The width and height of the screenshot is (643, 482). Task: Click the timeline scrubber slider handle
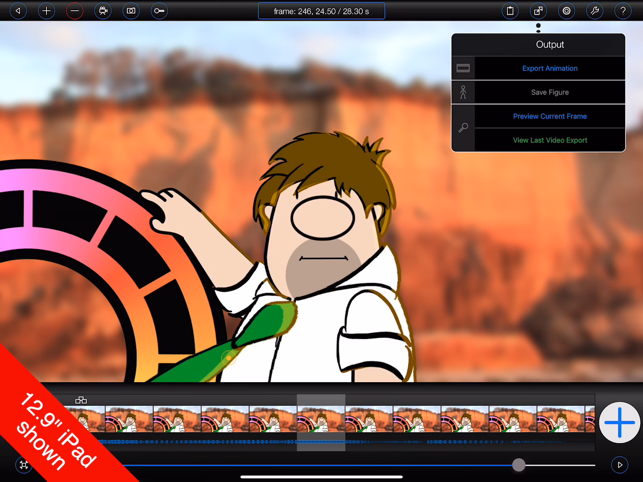pyautogui.click(x=519, y=465)
